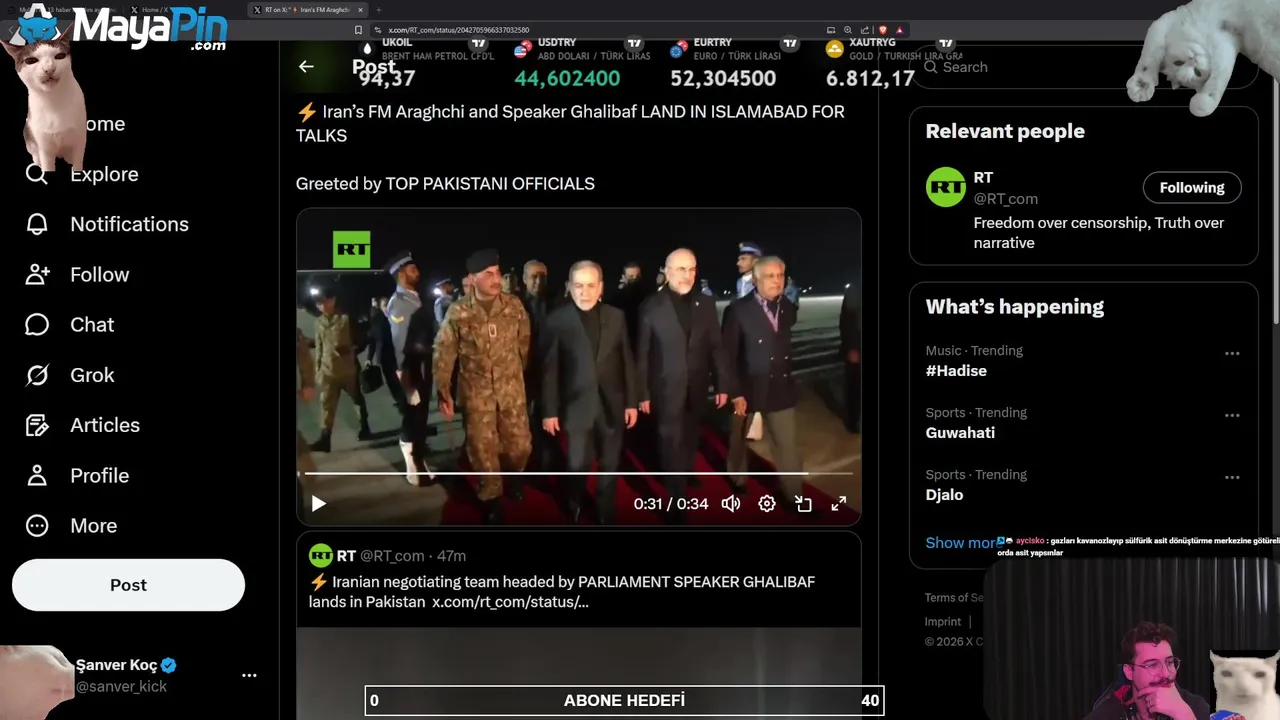Screen dimensions: 1280x720
Task: Open options dots for Guwahati trend
Action: [1232, 415]
